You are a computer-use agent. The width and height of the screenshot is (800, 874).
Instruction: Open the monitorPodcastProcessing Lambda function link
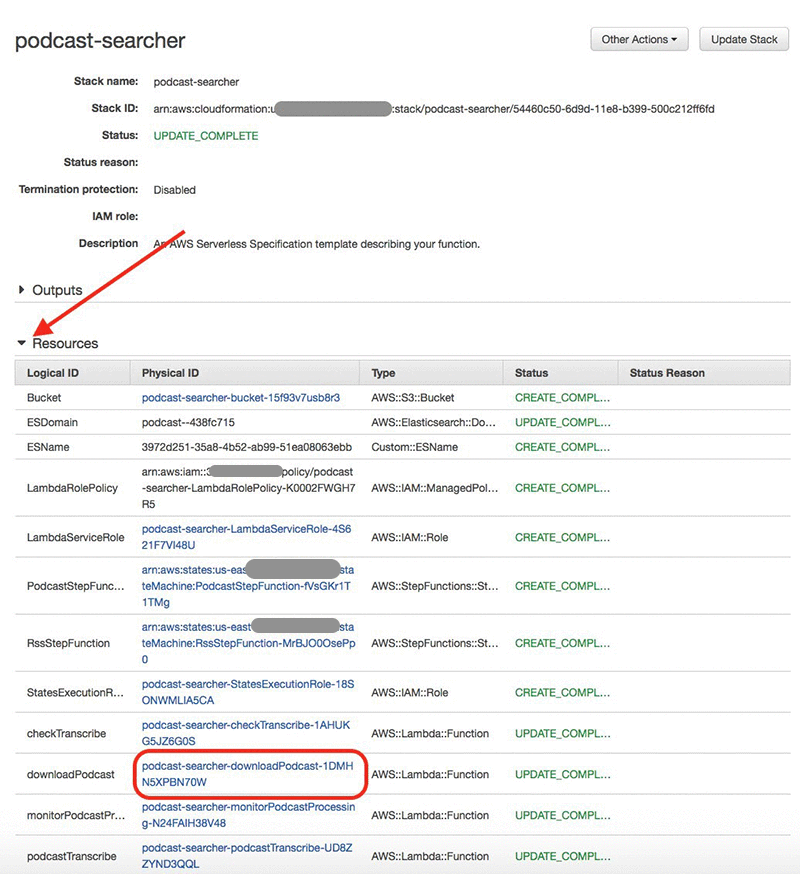248,815
